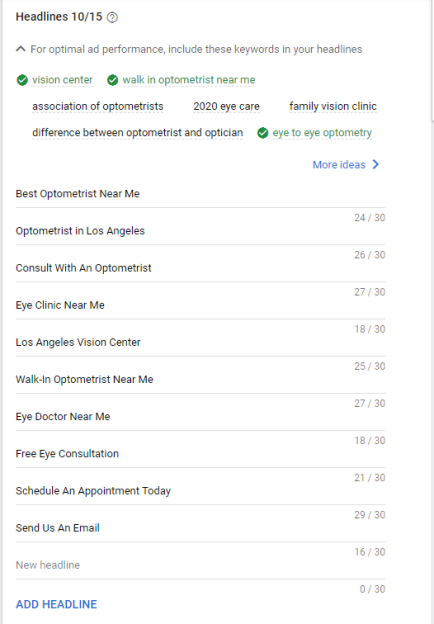Open the More ideas arrow icon

click(376, 164)
